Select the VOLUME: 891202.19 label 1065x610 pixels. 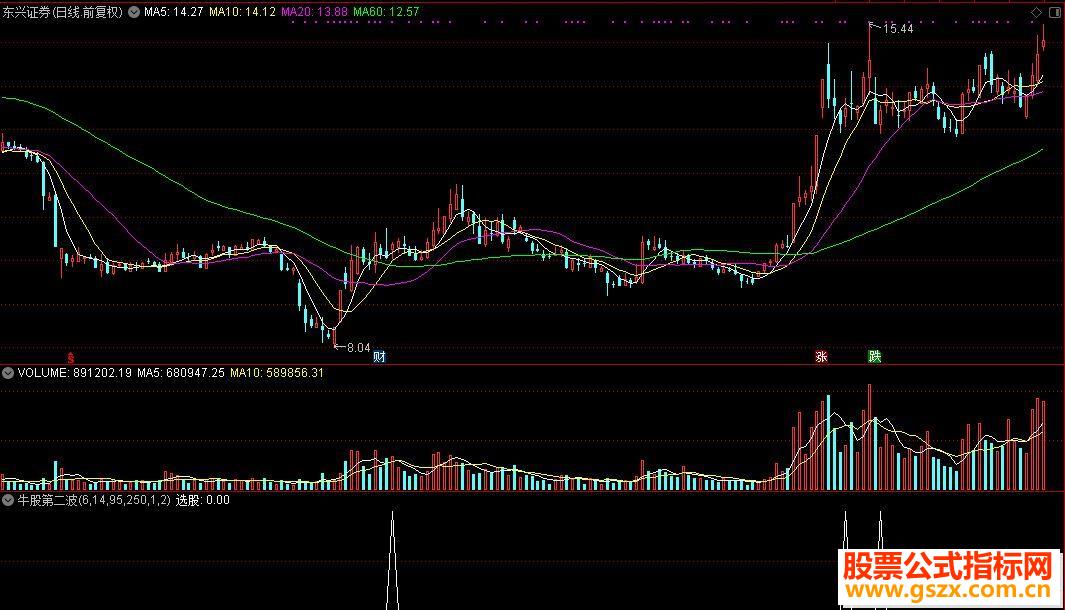click(x=75, y=373)
